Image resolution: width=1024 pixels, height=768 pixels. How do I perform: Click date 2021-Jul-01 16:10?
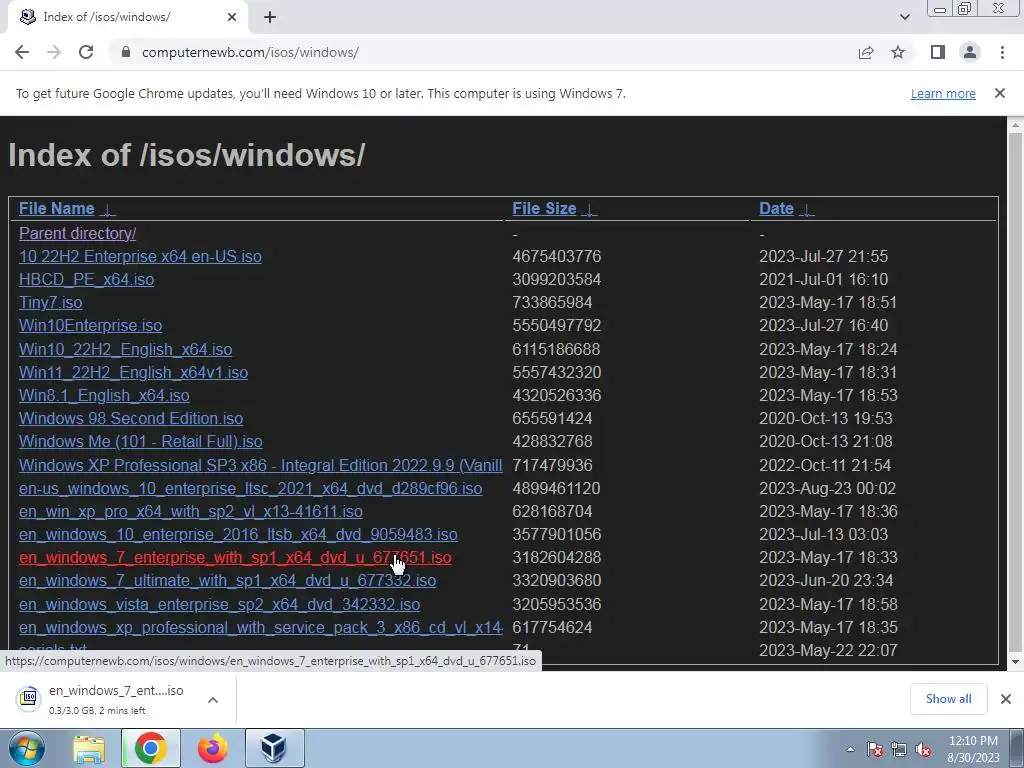(824, 280)
